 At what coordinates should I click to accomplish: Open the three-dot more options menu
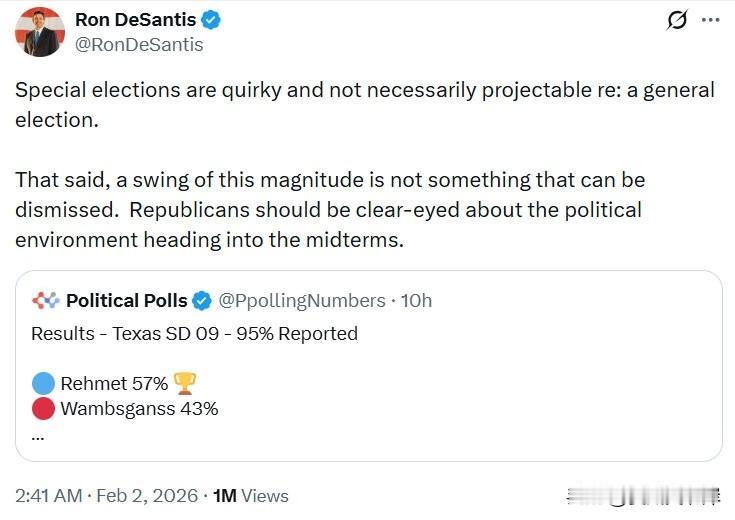[x=709, y=20]
